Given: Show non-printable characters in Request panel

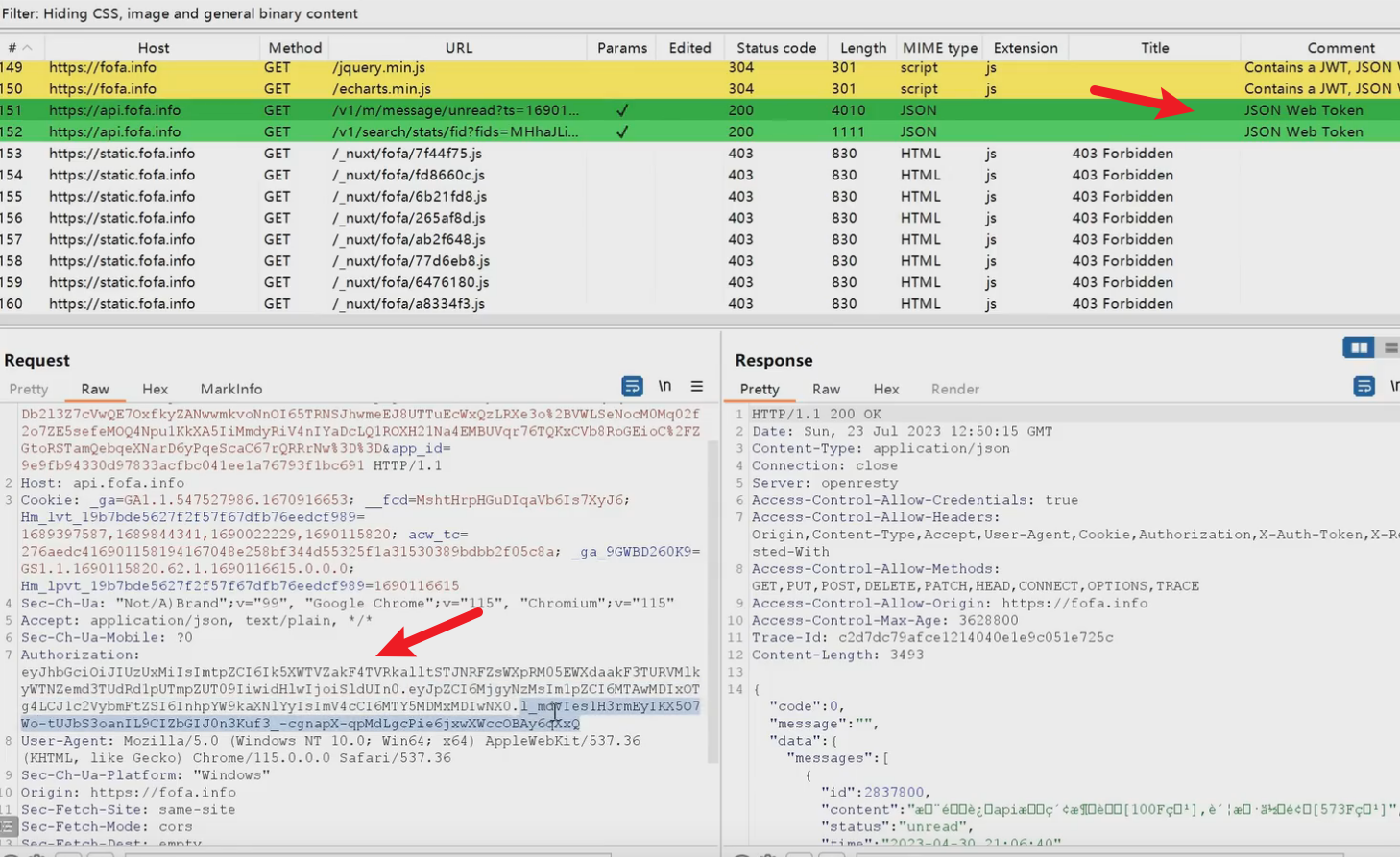Looking at the screenshot, I should tap(664, 387).
